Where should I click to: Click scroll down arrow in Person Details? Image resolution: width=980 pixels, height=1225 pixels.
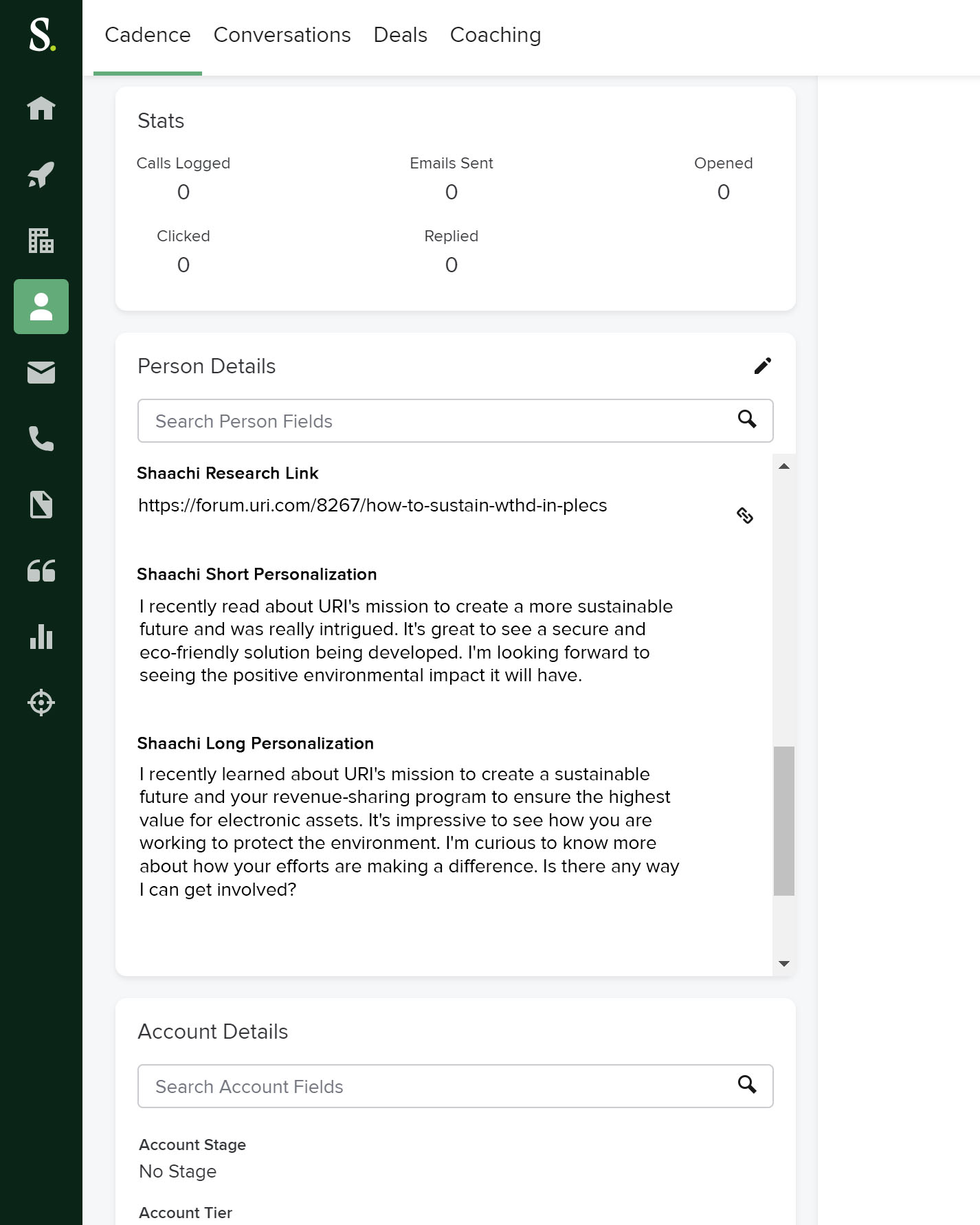[x=783, y=964]
